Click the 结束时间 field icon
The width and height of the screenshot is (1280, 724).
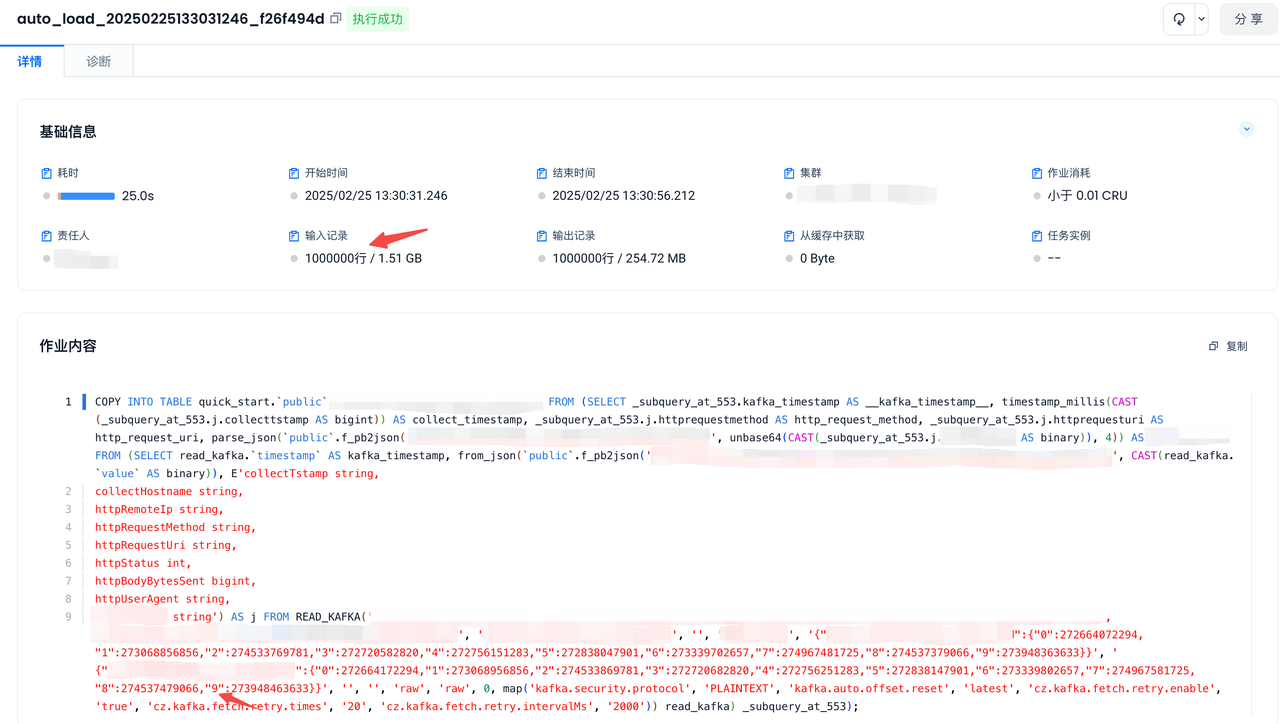[x=541, y=173]
